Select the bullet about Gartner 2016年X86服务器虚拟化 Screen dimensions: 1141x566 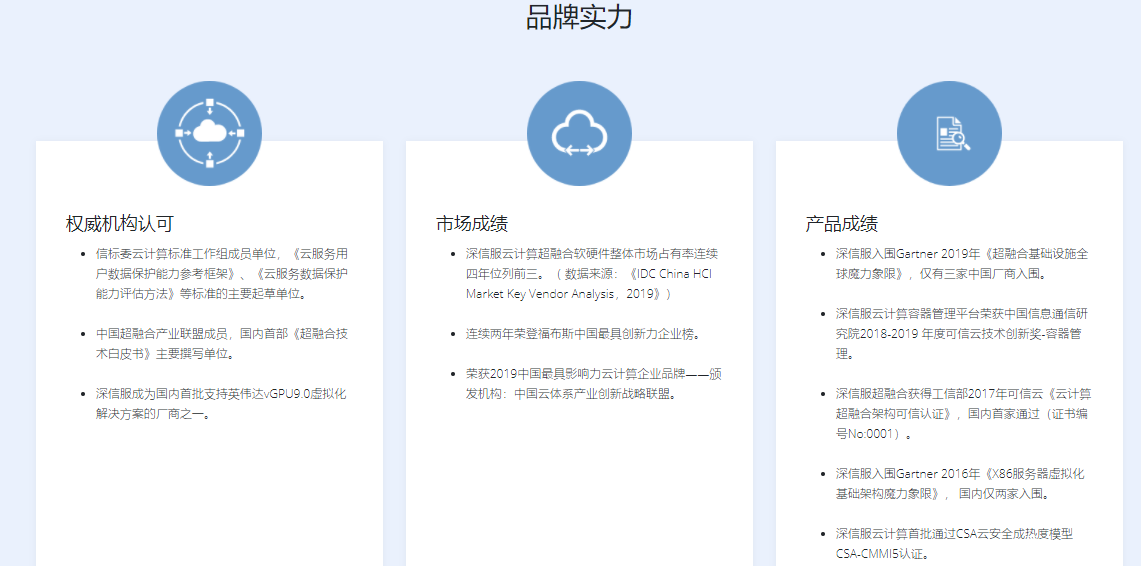point(962,484)
